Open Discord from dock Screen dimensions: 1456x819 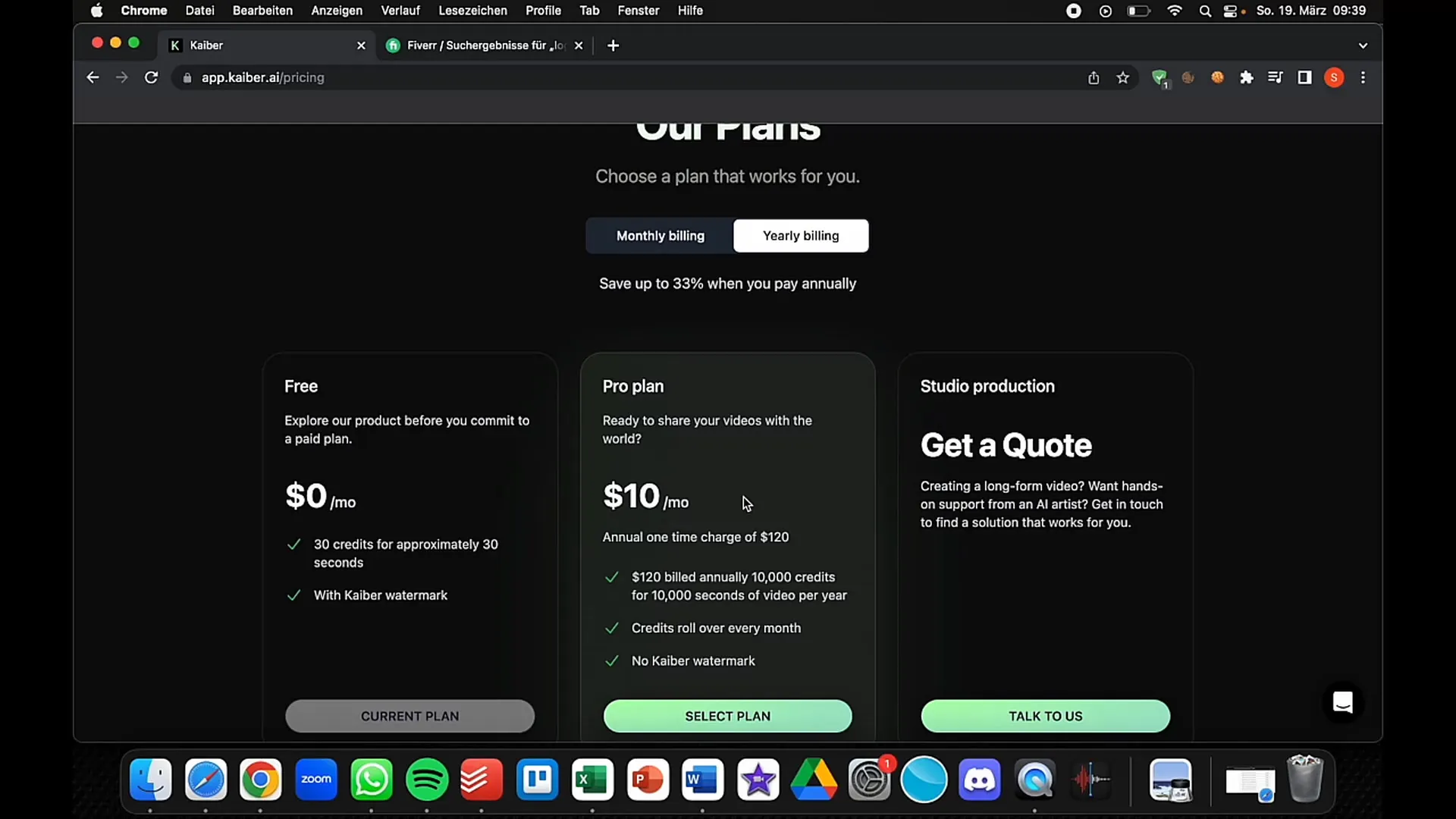980,779
